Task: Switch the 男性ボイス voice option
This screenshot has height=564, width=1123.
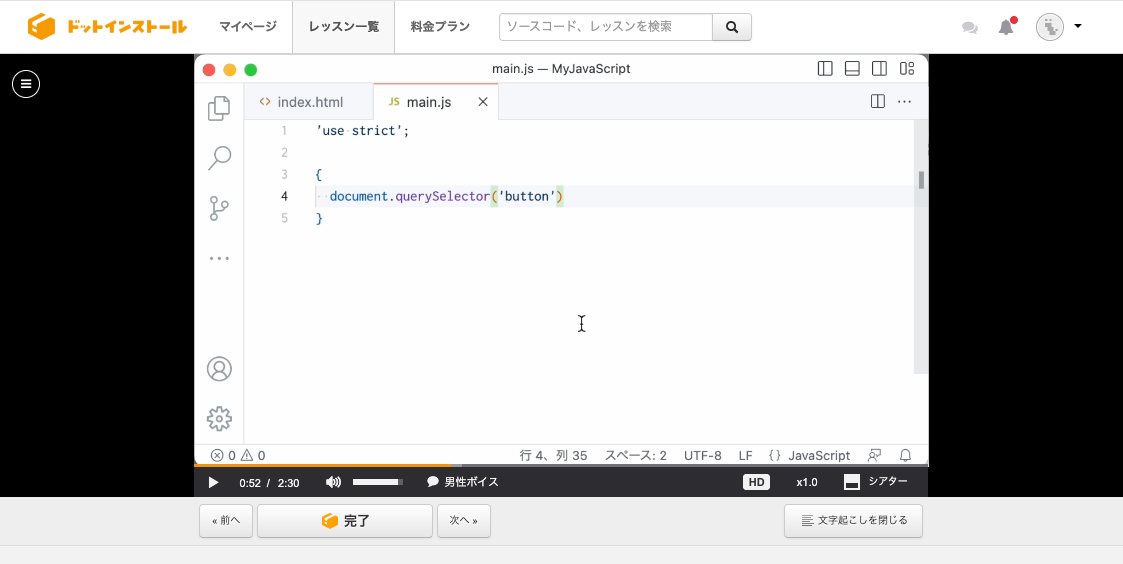Action: tap(462, 482)
